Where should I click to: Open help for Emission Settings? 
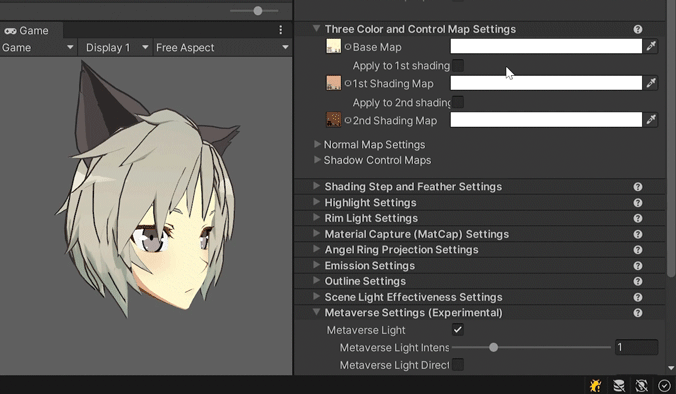[x=638, y=266]
